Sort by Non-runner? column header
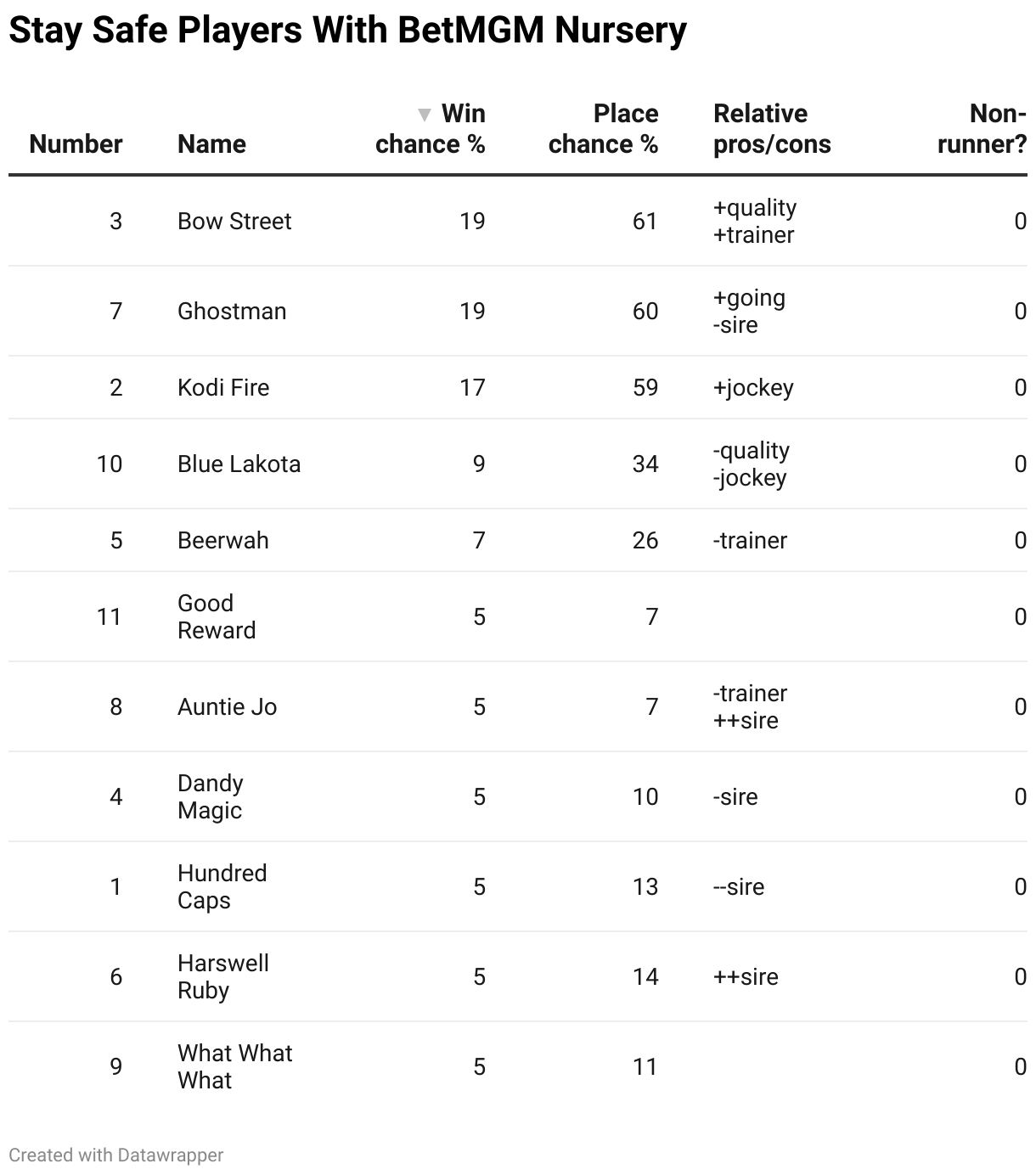The height and width of the screenshot is (1175, 1036). pos(982,129)
